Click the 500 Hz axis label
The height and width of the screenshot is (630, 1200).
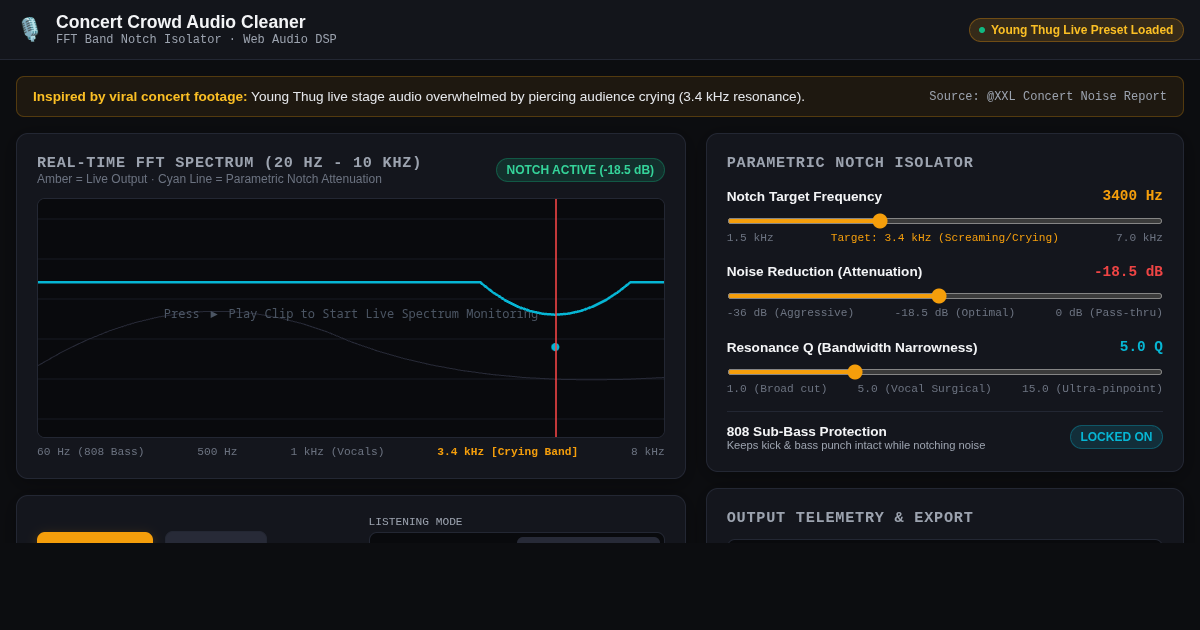click(217, 452)
